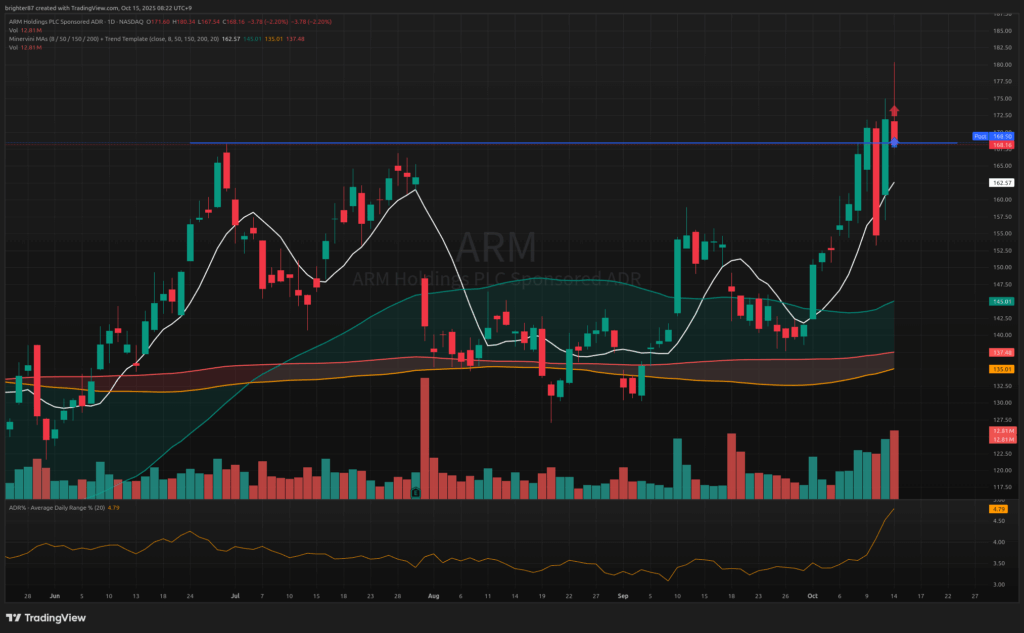Click the red 168.16 last price label
Screen dimensions: 1024x633
1002,145
